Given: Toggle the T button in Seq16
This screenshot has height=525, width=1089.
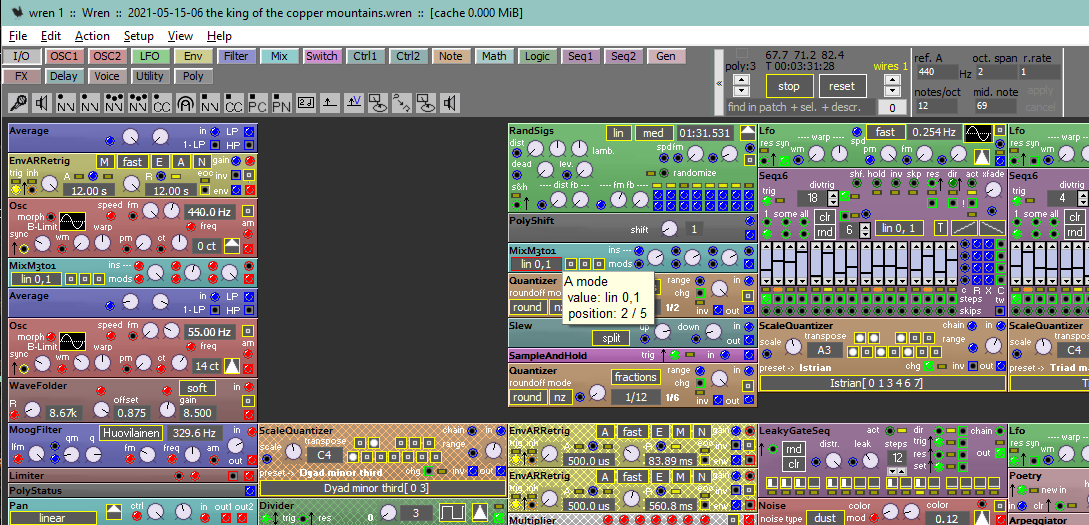Looking at the screenshot, I should (x=940, y=228).
